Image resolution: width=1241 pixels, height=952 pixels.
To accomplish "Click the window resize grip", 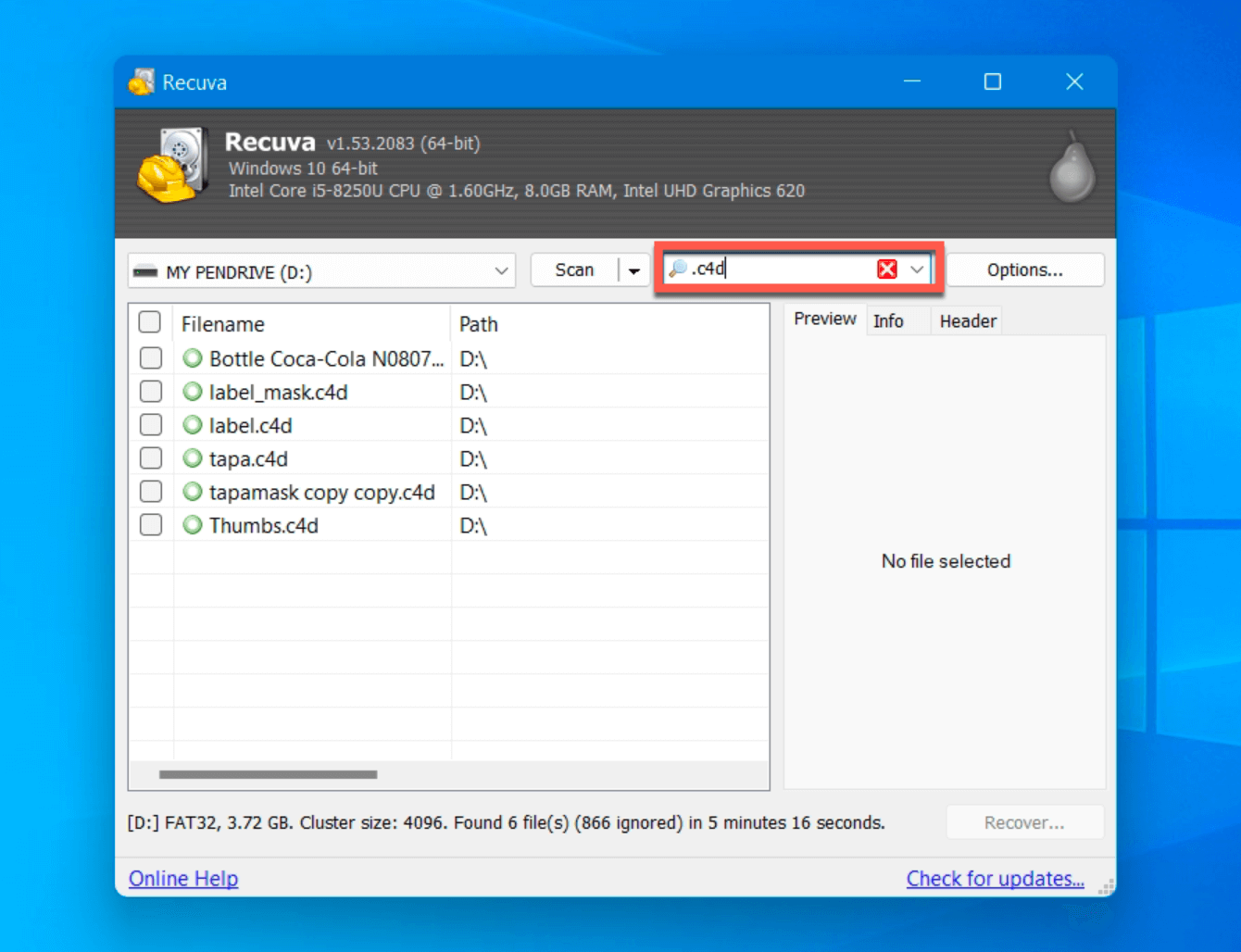I will pyautogui.click(x=1106, y=885).
